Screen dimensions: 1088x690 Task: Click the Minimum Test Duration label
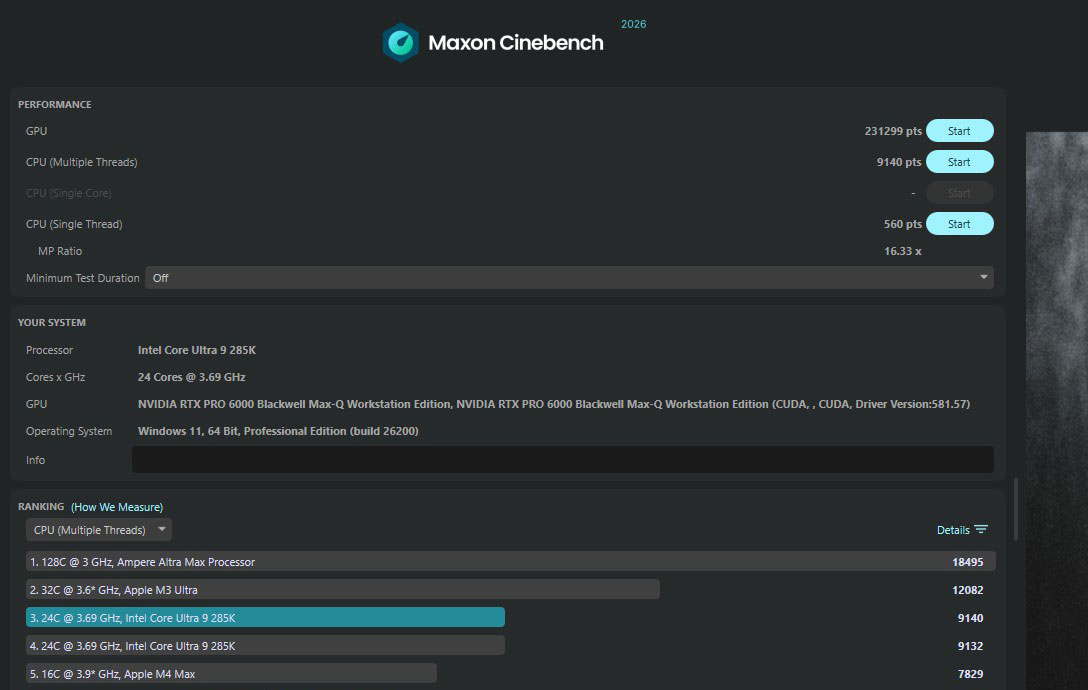coord(83,278)
